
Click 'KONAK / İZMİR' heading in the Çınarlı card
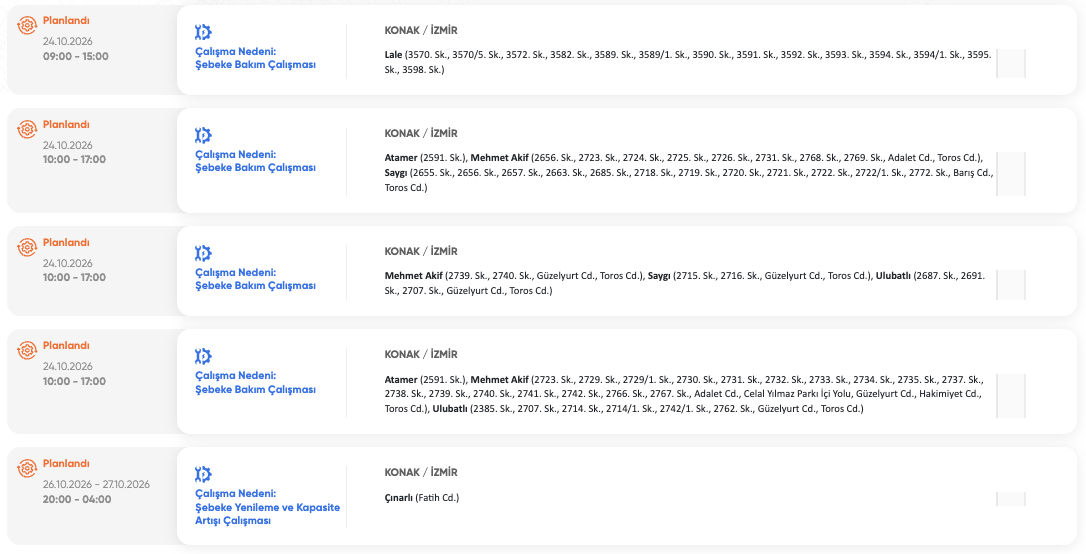(421, 472)
